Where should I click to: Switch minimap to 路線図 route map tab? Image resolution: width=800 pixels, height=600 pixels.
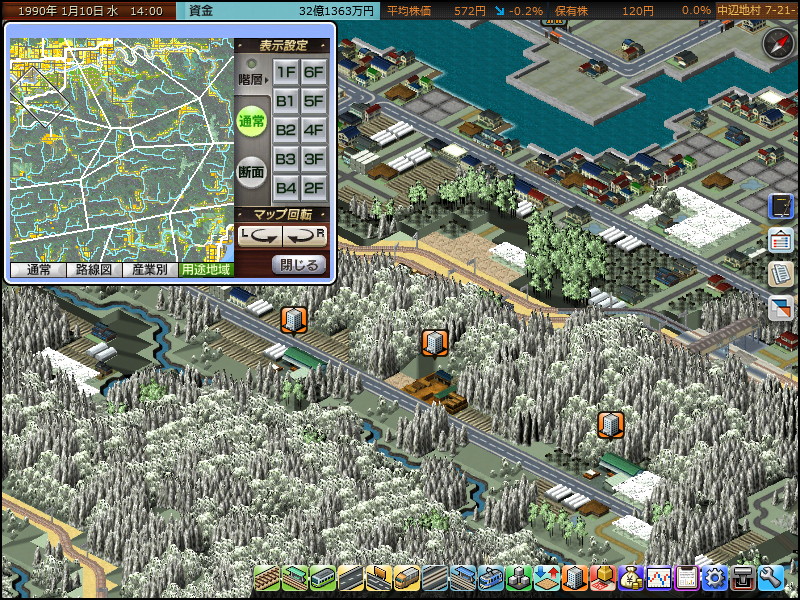point(94,270)
